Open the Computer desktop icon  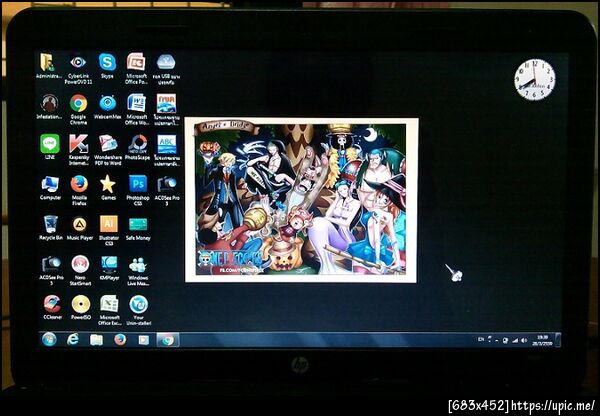tap(51, 188)
